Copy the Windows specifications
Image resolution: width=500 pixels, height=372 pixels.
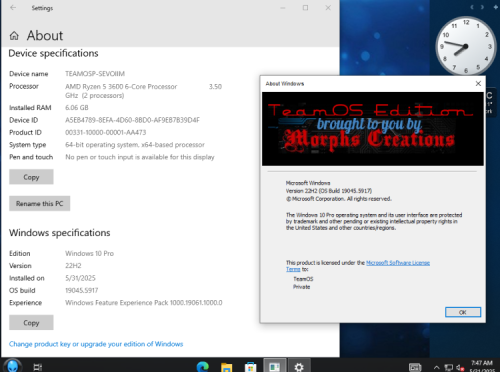(x=31, y=322)
